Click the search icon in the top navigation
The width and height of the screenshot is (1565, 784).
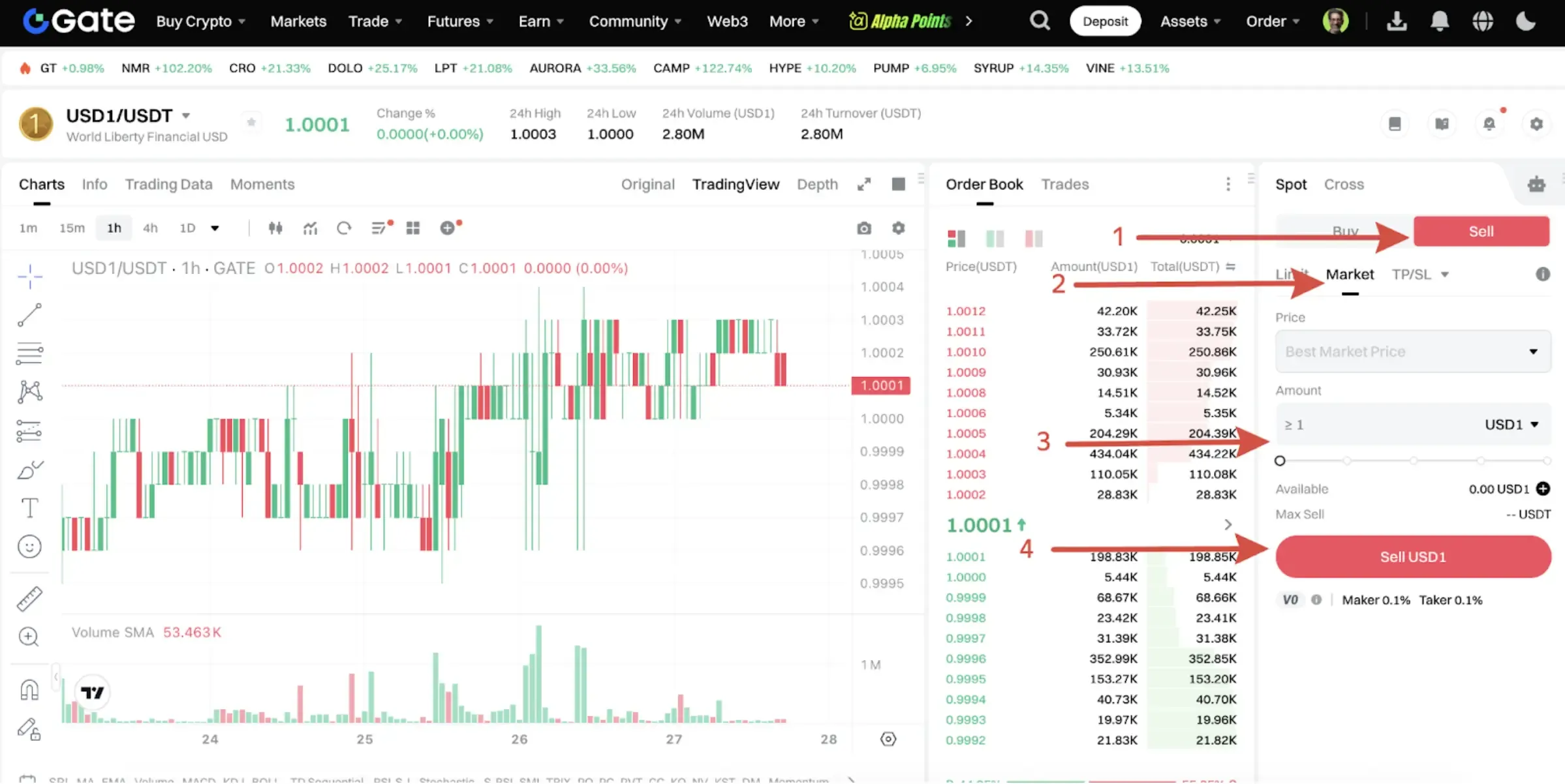(x=1039, y=20)
